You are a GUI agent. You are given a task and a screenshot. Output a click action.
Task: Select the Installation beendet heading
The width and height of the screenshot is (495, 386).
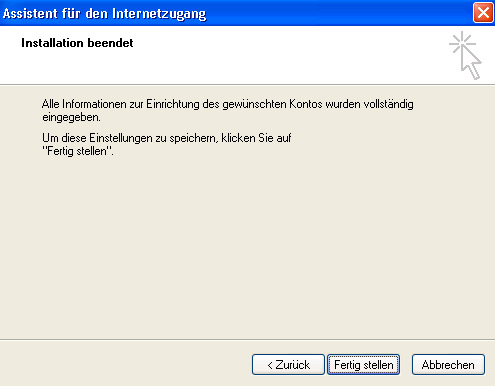77,43
